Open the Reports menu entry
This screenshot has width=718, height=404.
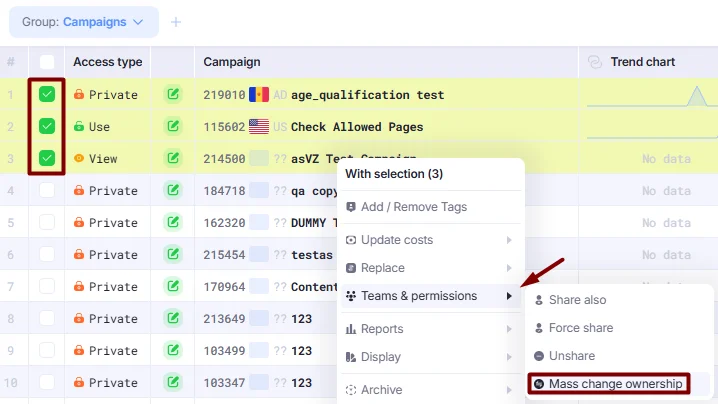click(x=431, y=329)
